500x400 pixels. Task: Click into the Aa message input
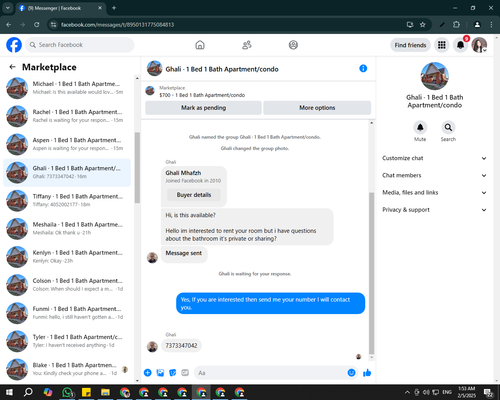point(271,373)
